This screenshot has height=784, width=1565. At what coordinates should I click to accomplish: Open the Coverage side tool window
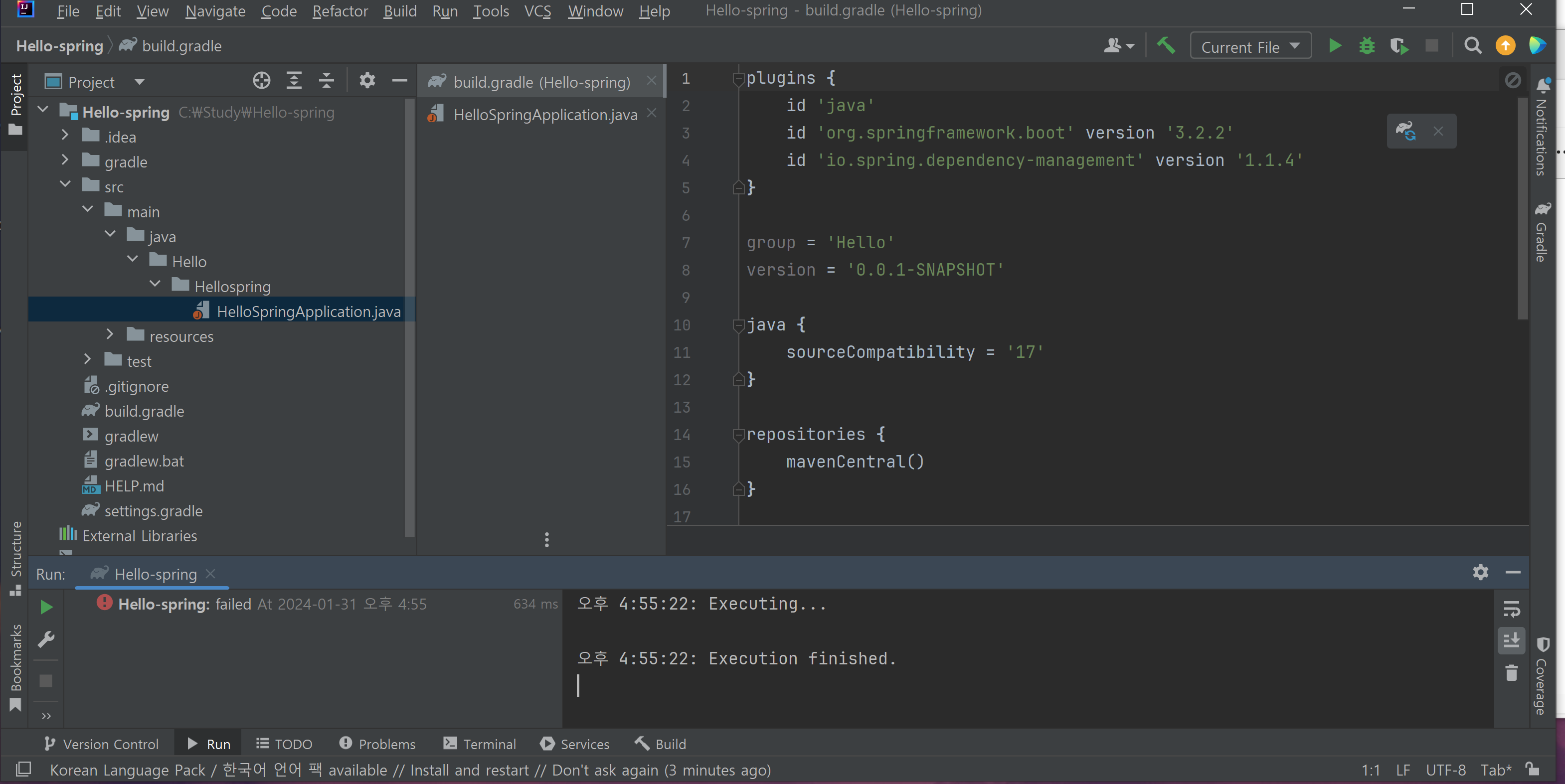(x=1542, y=676)
